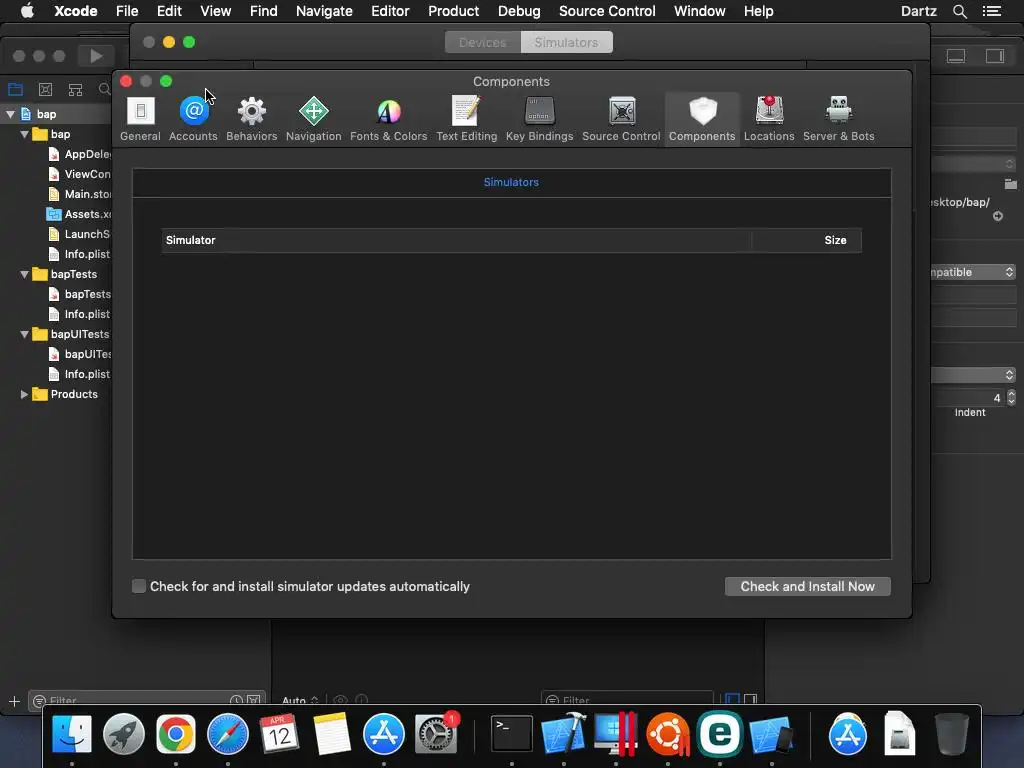Expand the Products folder

click(24, 394)
